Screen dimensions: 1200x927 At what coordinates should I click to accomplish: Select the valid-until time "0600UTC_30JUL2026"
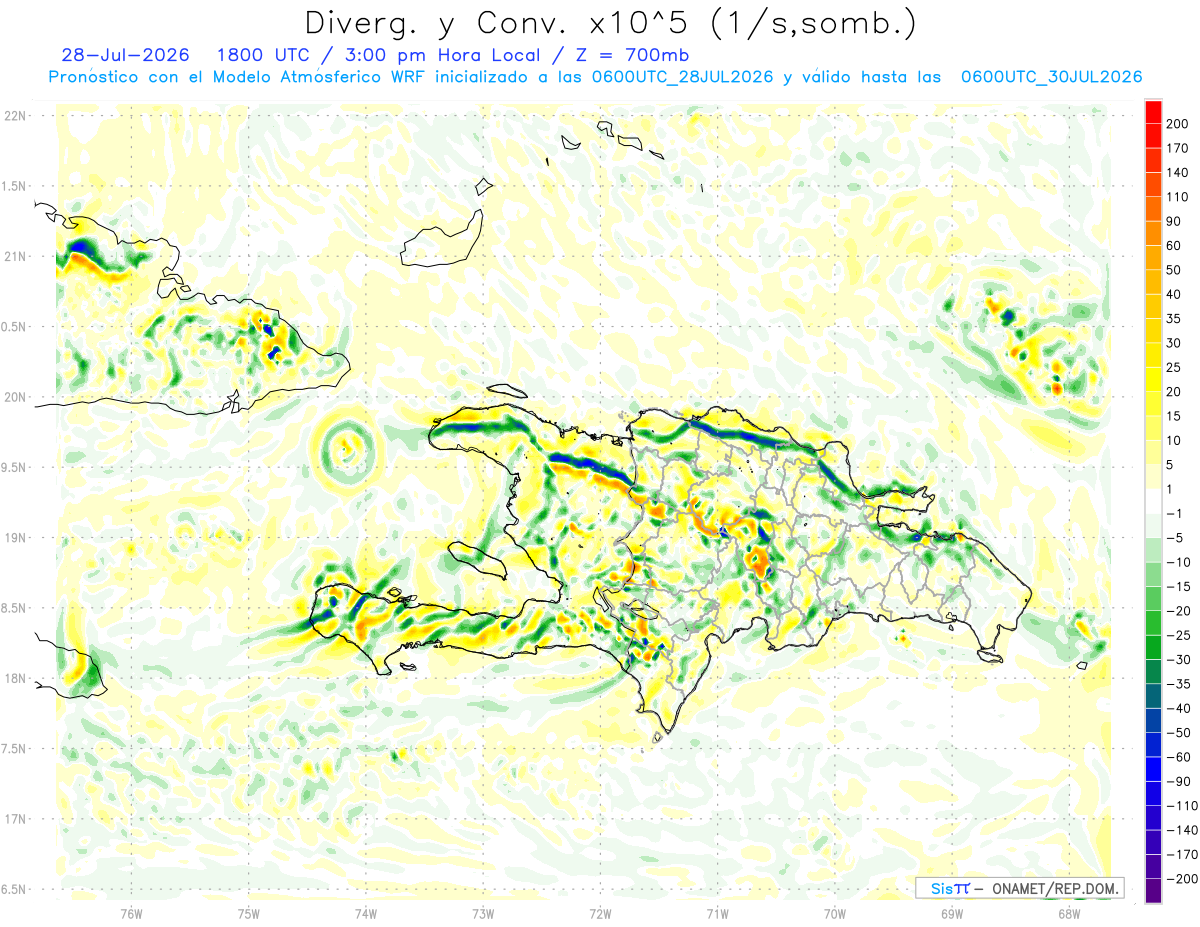click(1051, 77)
